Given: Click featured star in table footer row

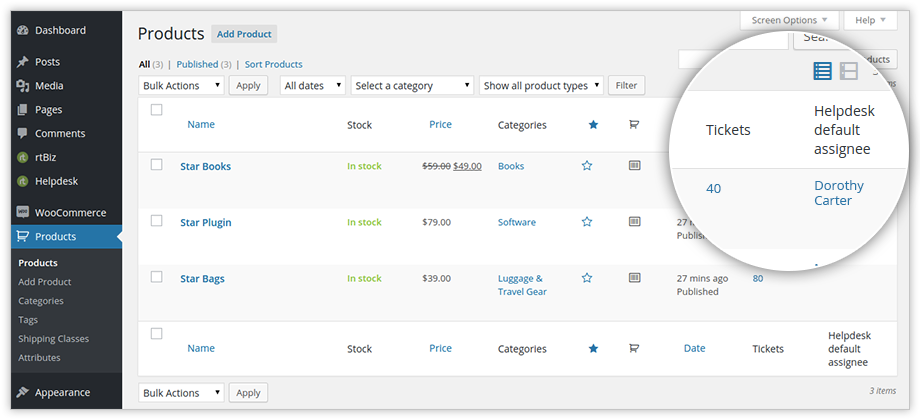Looking at the screenshot, I should (x=593, y=348).
